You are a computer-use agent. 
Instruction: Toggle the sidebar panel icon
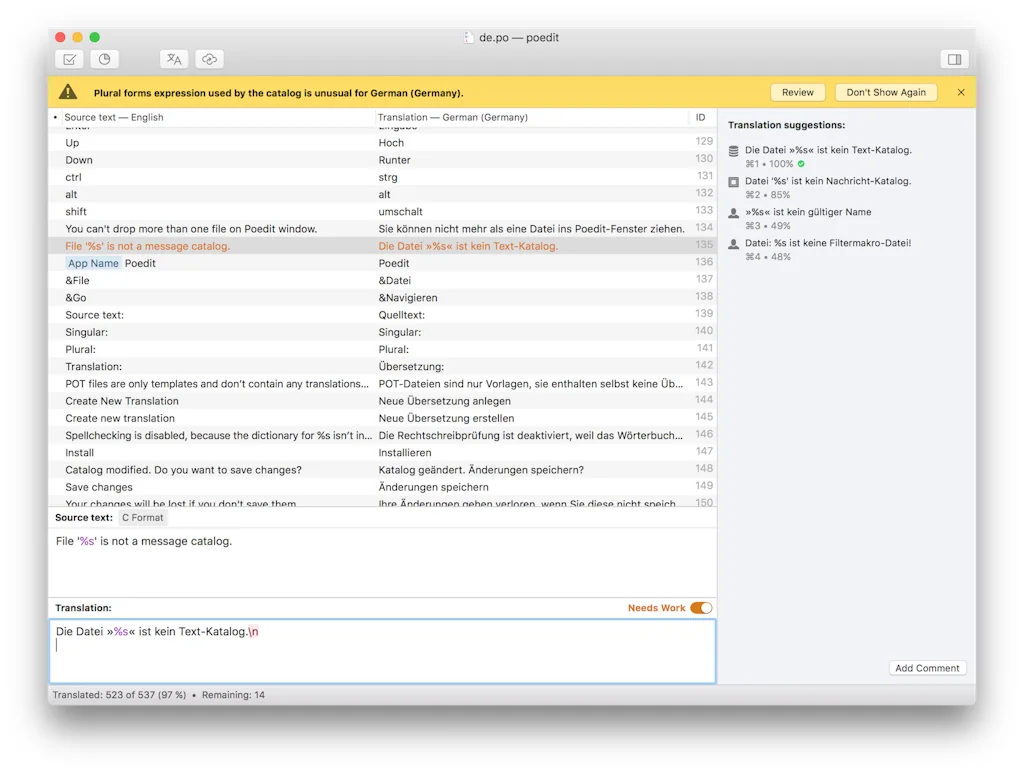[955, 59]
